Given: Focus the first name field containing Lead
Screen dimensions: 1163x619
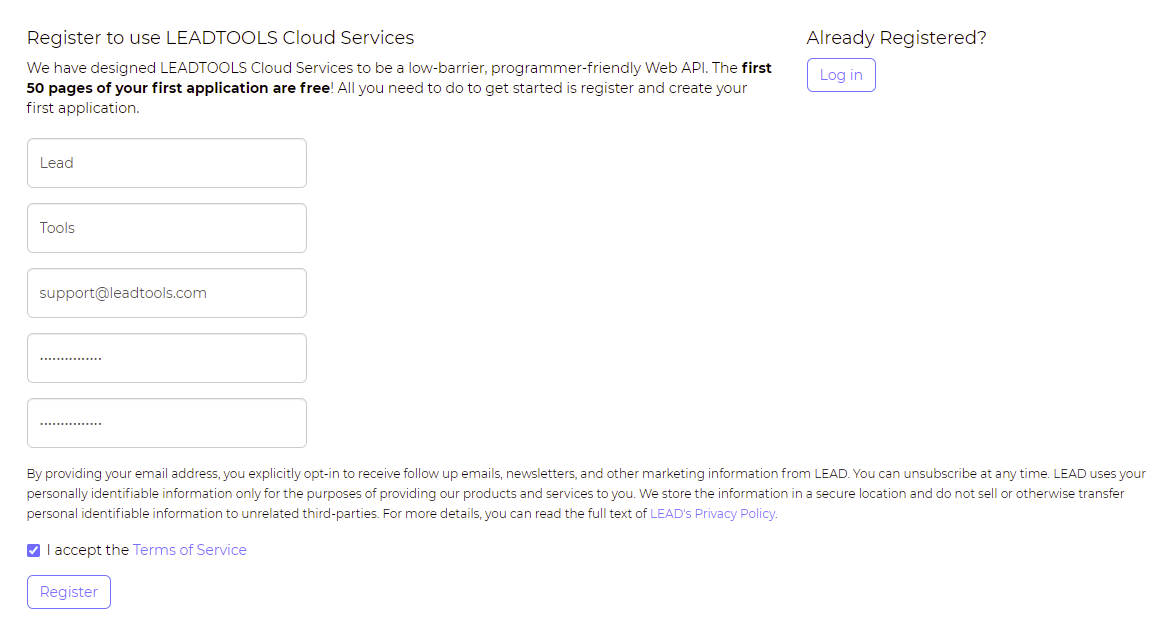Looking at the screenshot, I should click(x=167, y=163).
